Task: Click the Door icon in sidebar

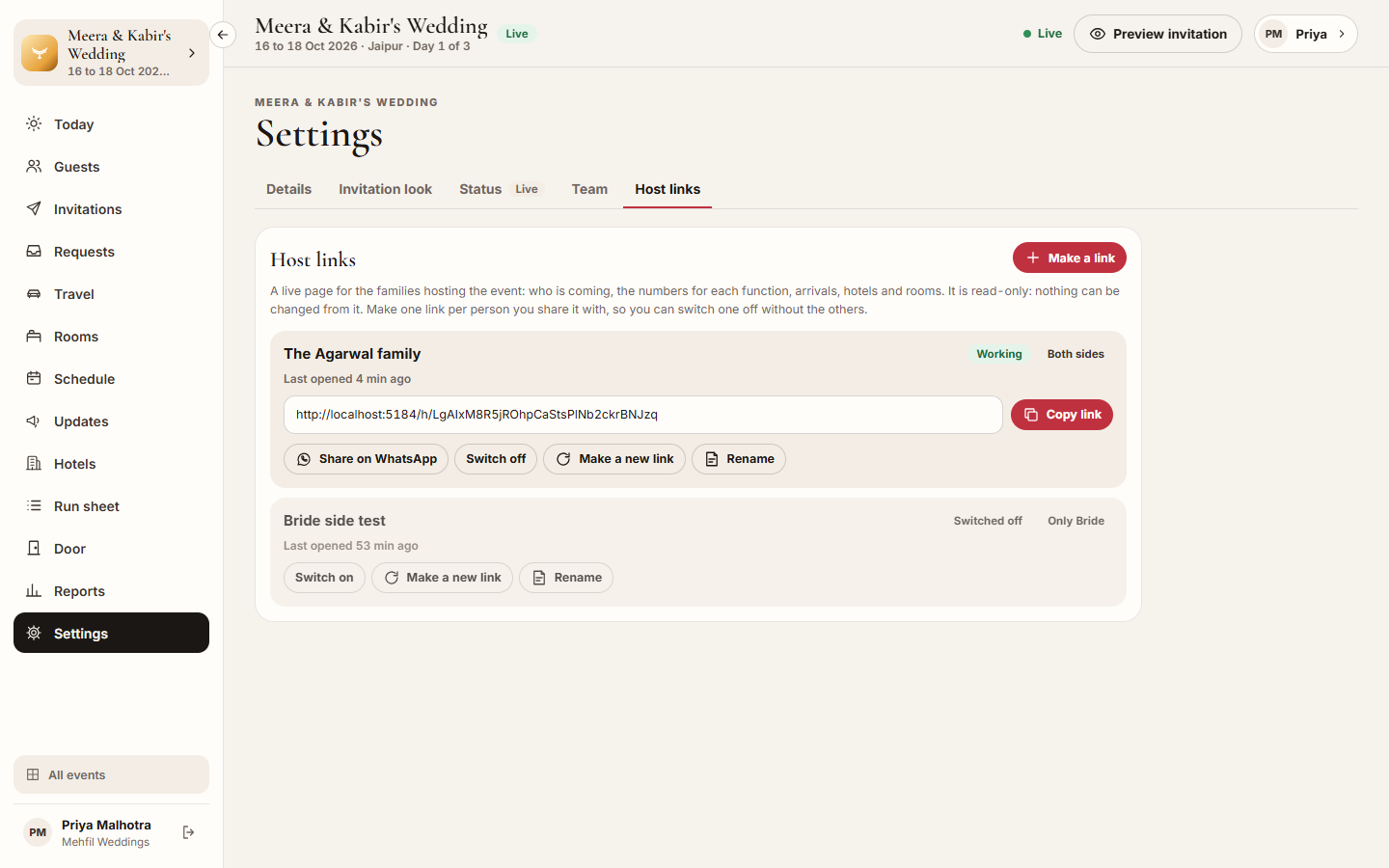Action: (34, 548)
